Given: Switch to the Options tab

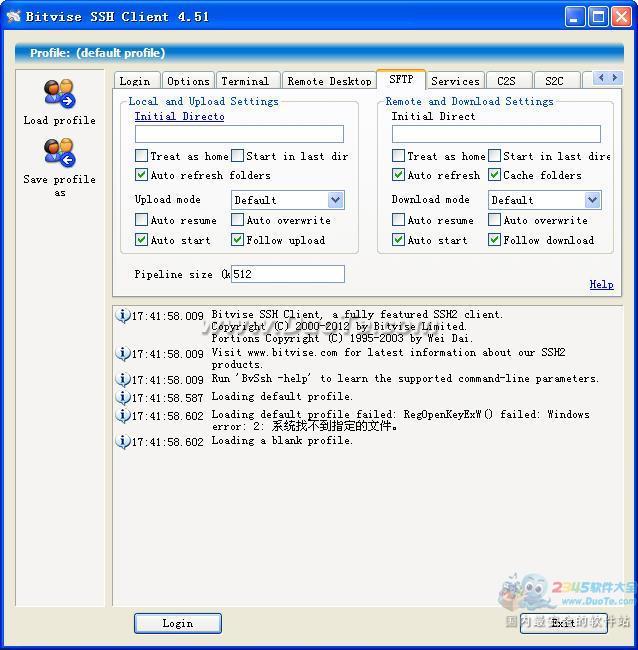Looking at the screenshot, I should coord(189,80).
